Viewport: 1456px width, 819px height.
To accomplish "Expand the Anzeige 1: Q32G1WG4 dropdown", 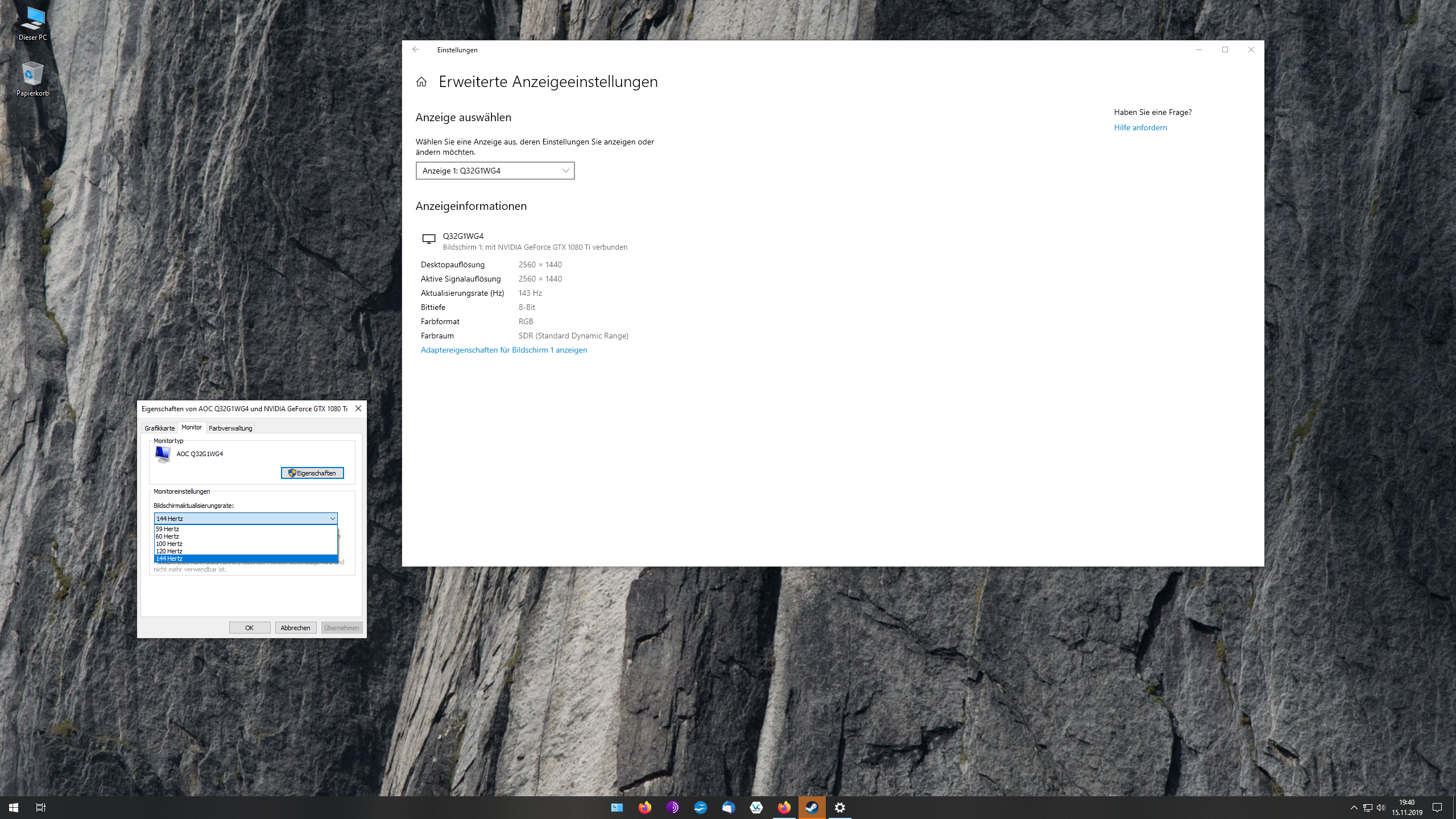I will point(495,171).
